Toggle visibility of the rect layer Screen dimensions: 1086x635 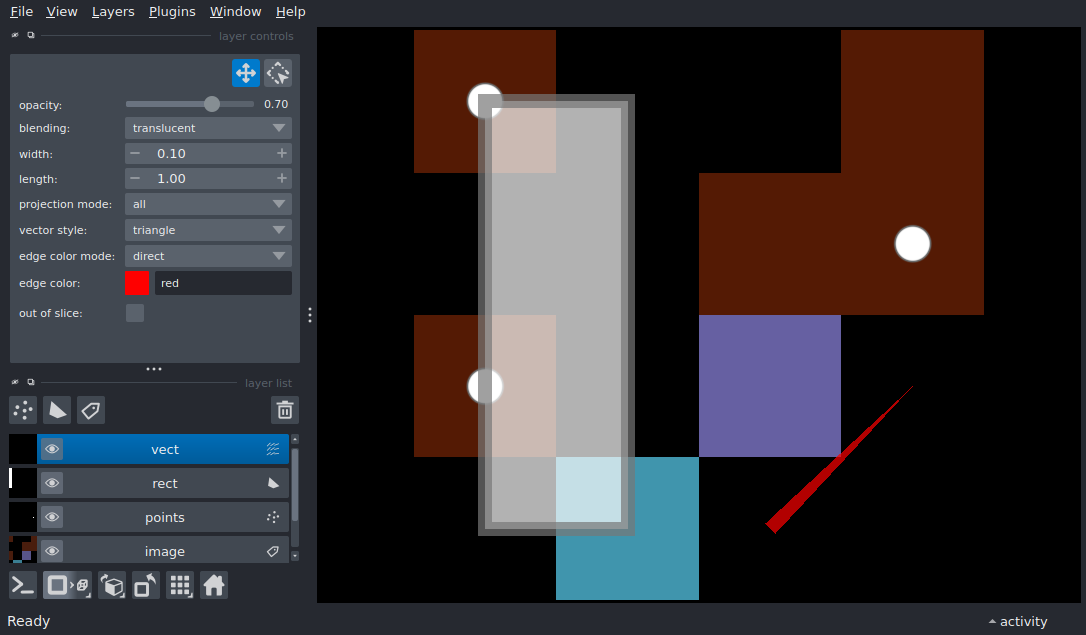(52, 484)
